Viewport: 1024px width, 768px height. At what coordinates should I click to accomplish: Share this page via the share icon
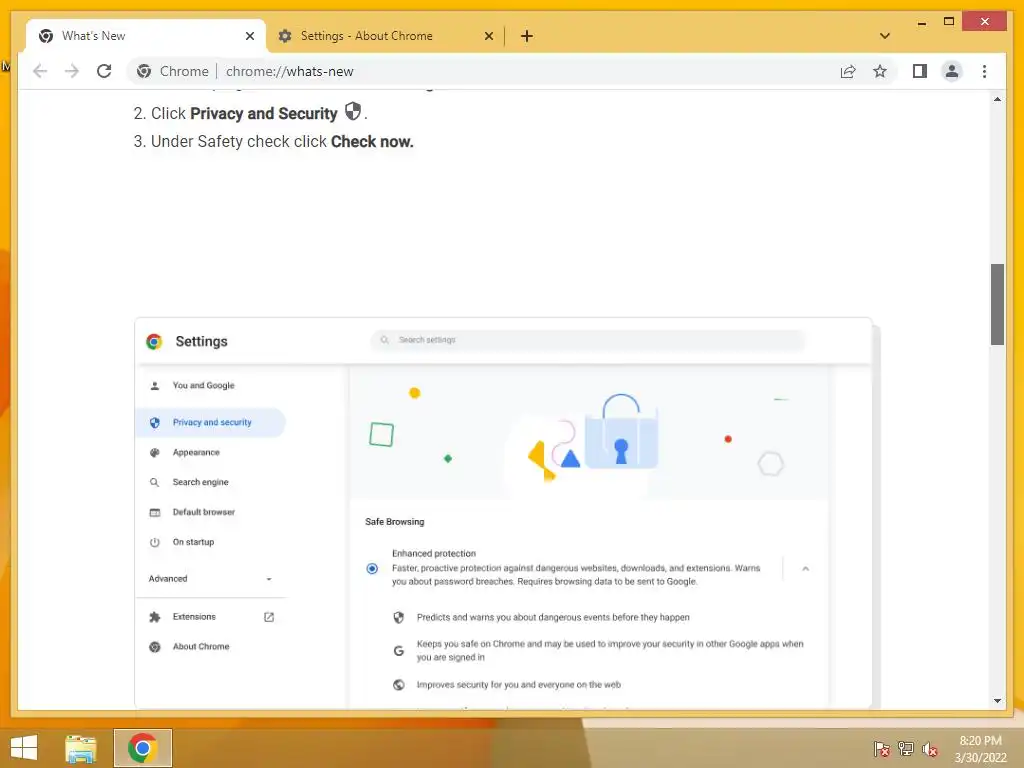[x=848, y=71]
